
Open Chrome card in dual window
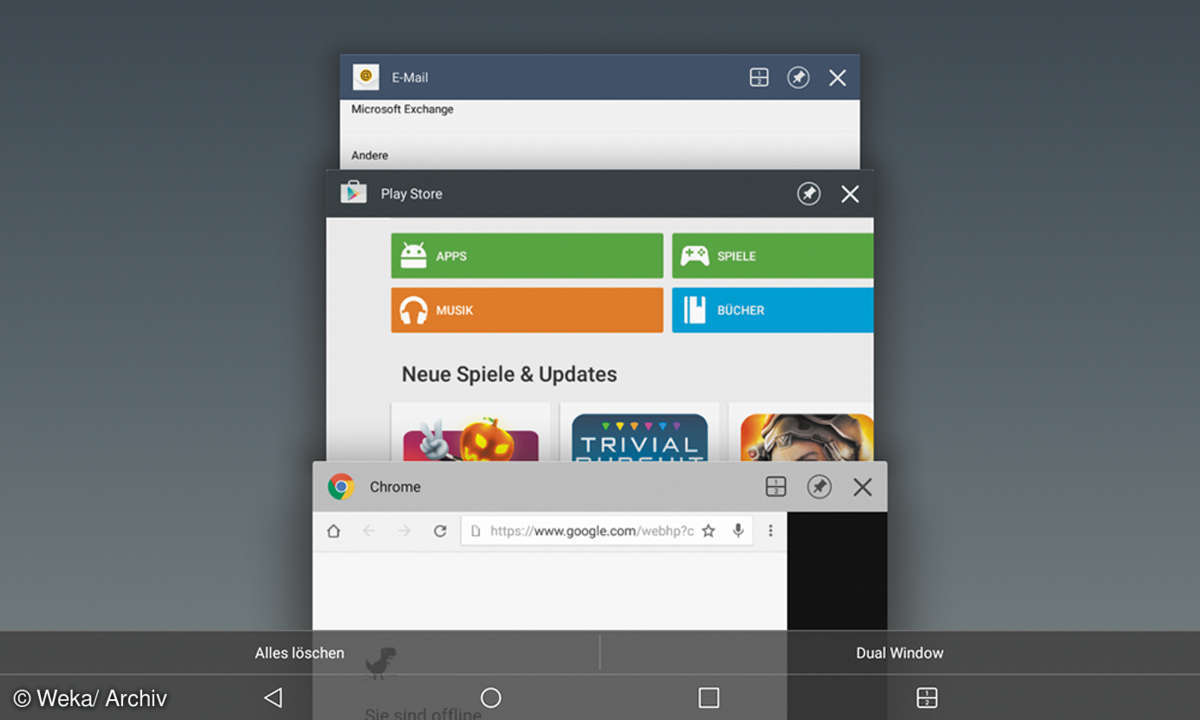[x=776, y=487]
